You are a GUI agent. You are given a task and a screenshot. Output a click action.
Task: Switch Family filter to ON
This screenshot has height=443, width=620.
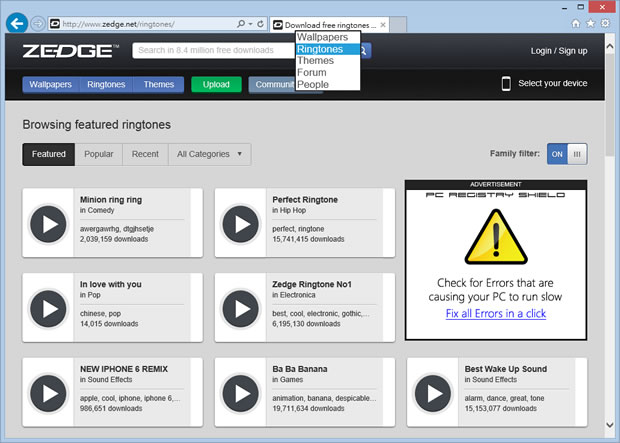coord(557,154)
